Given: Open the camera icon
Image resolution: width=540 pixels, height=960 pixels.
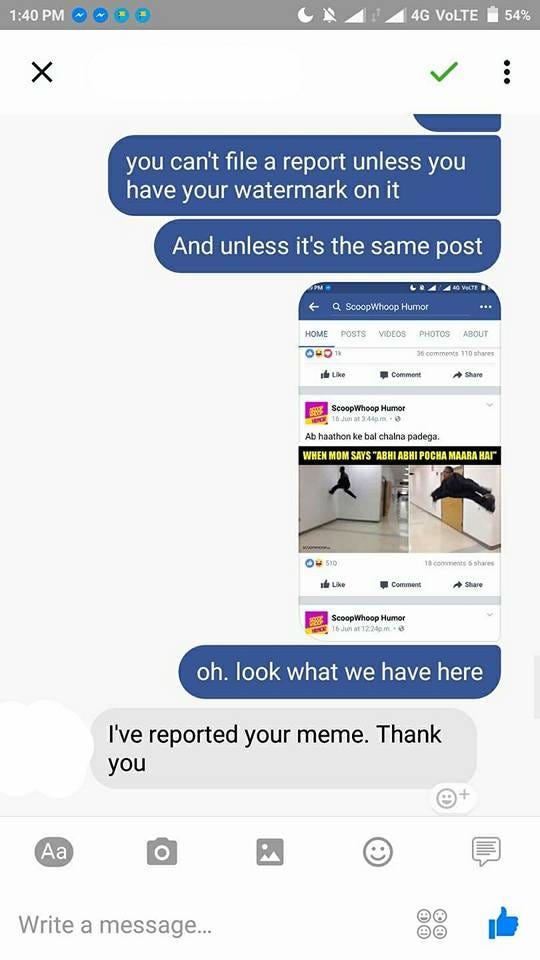Looking at the screenshot, I should coord(162,852).
